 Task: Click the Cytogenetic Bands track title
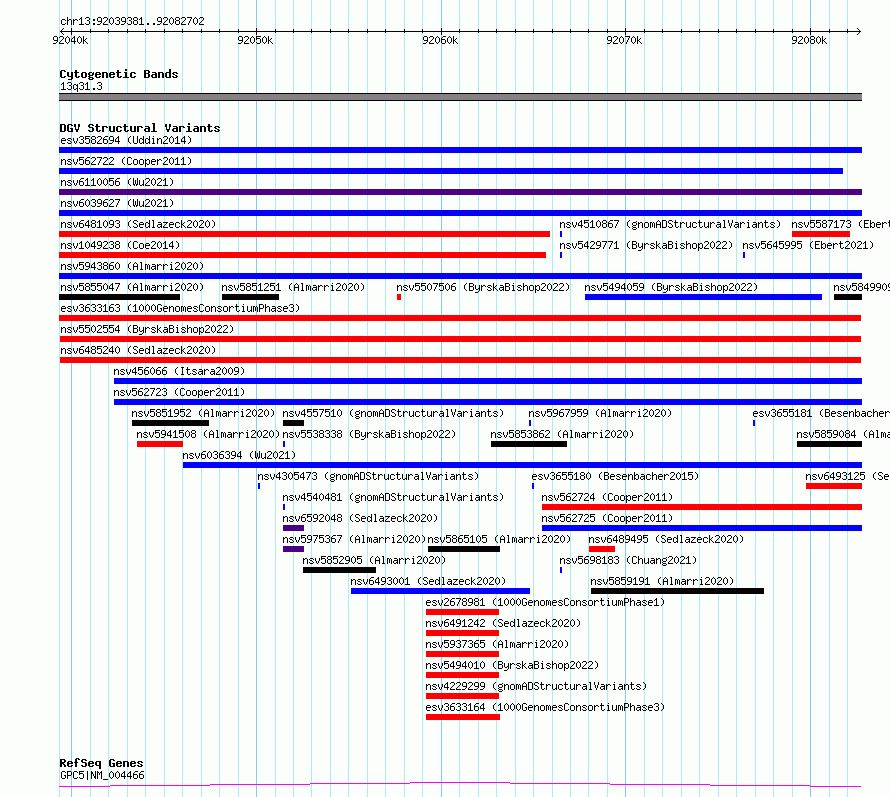click(x=119, y=74)
